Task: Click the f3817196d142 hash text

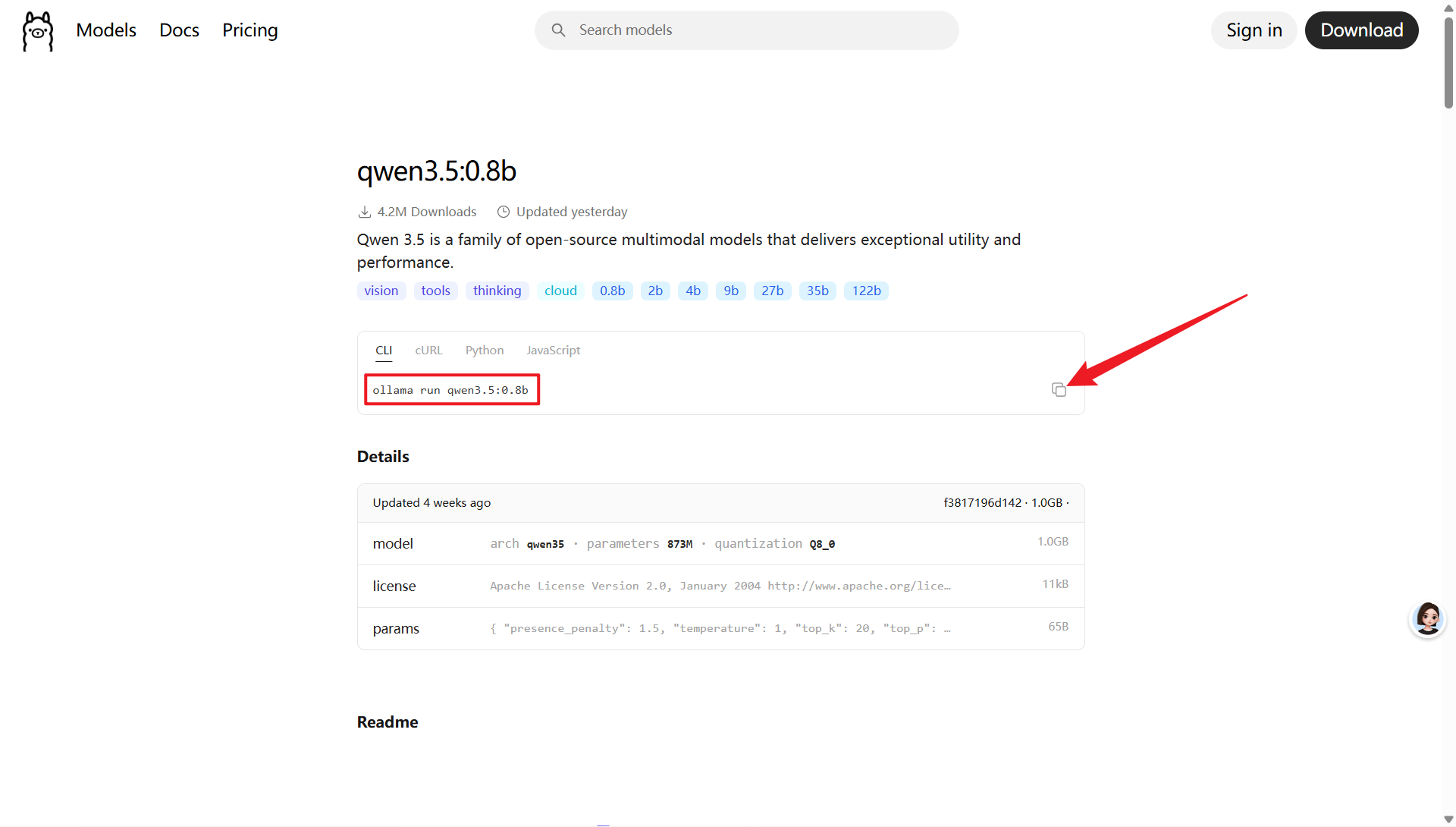Action: click(x=983, y=503)
